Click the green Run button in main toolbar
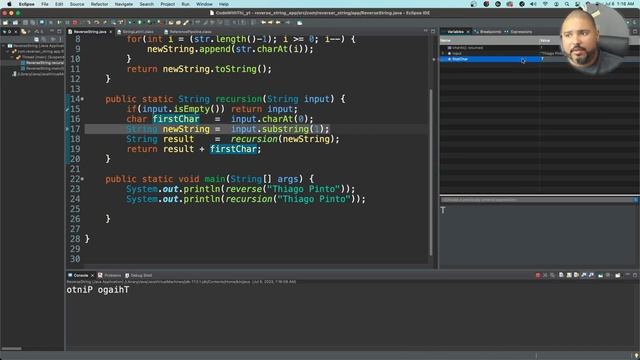 (140, 23)
